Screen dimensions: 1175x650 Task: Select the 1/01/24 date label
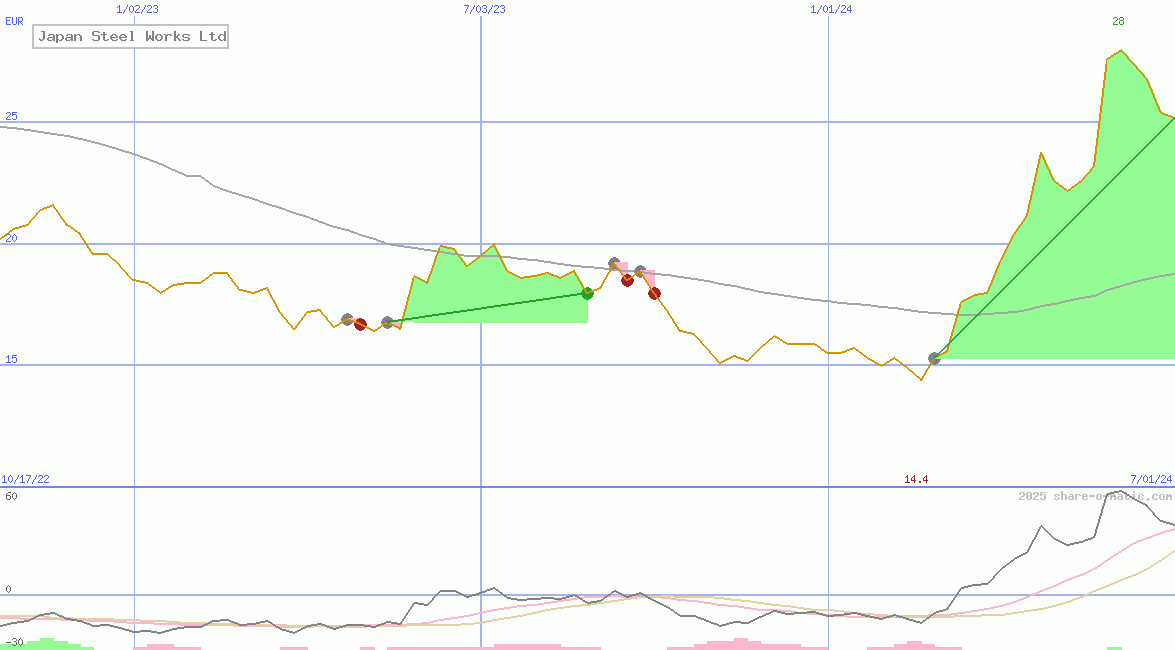(x=831, y=9)
